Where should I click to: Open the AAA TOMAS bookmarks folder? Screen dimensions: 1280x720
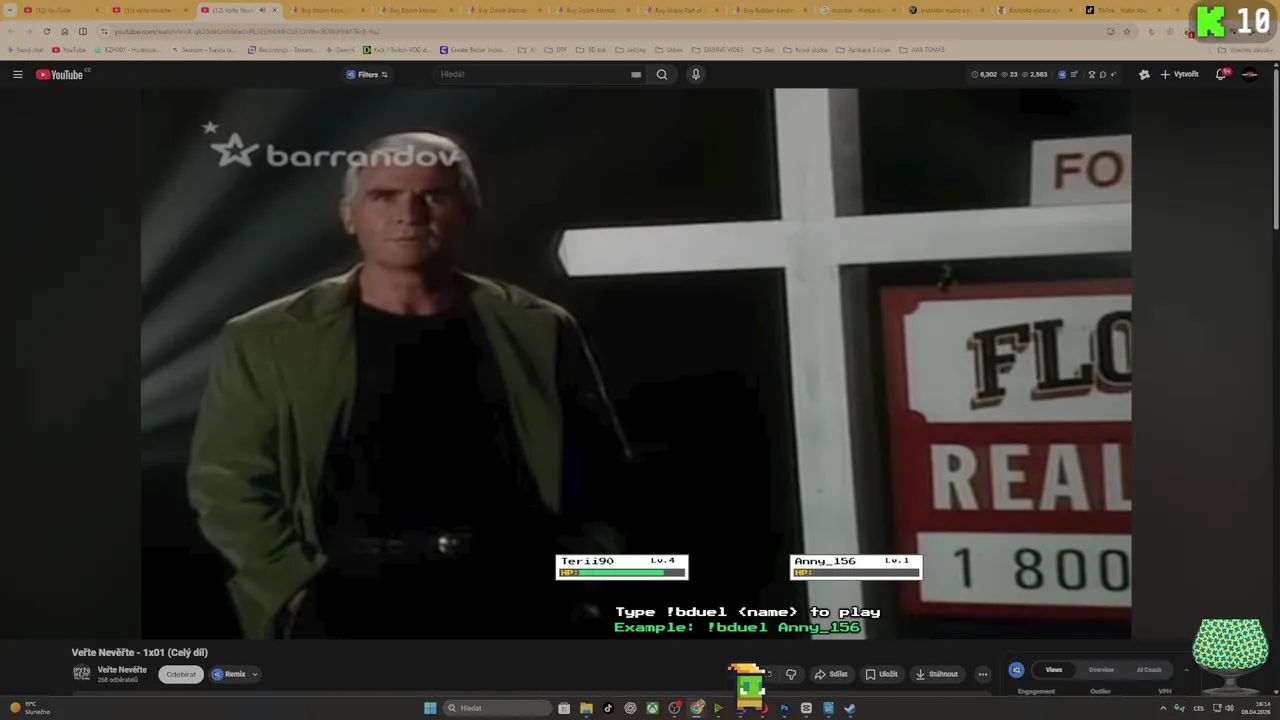922,49
